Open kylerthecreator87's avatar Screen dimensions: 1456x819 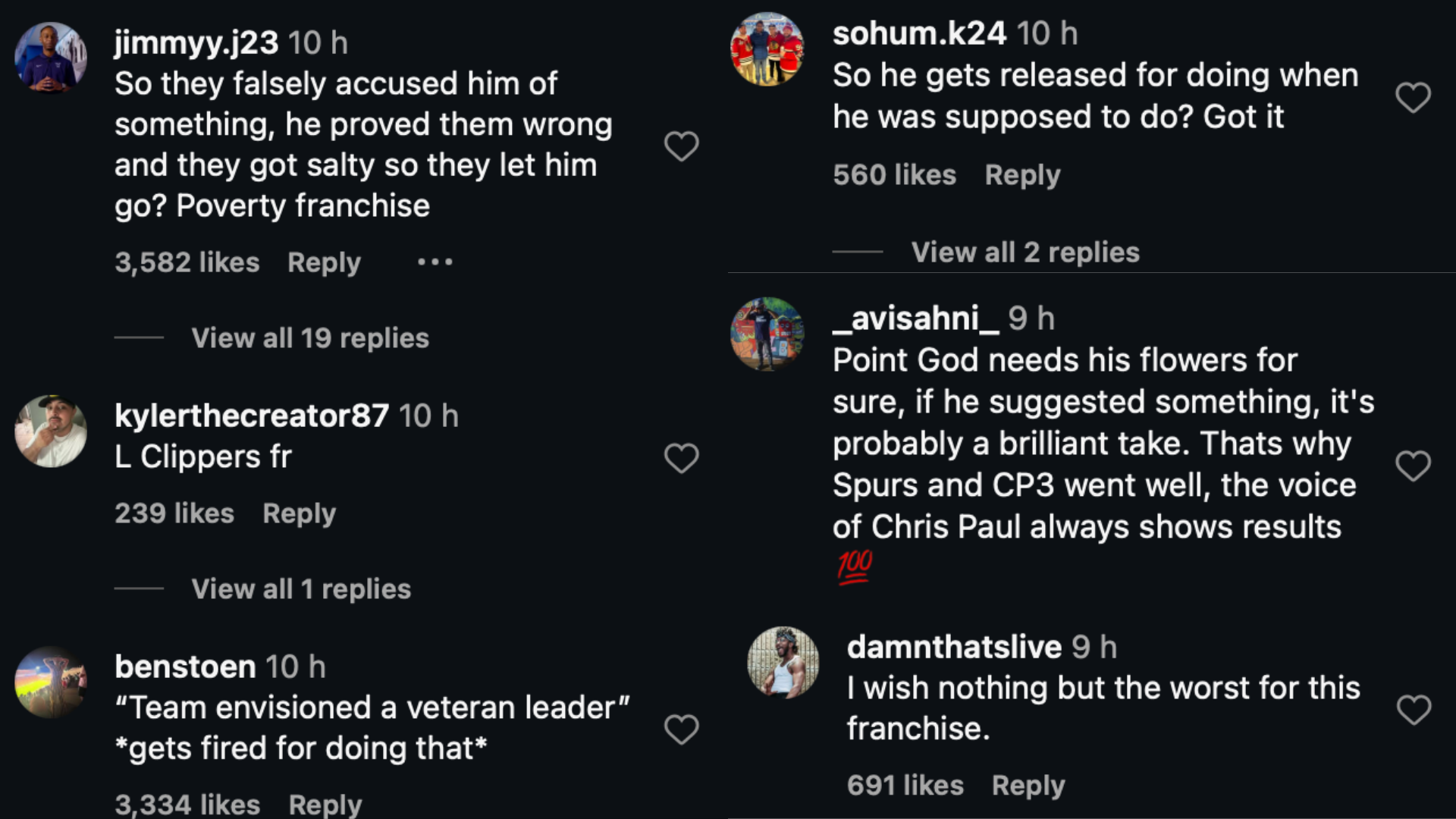(x=51, y=431)
